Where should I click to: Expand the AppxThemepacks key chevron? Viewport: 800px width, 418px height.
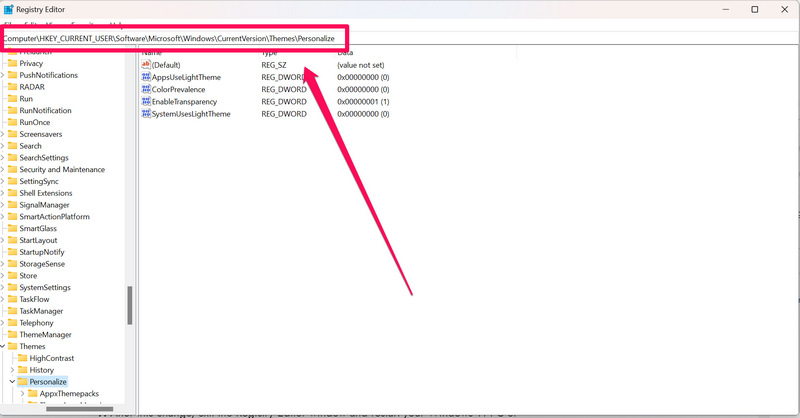pyautogui.click(x=22, y=393)
